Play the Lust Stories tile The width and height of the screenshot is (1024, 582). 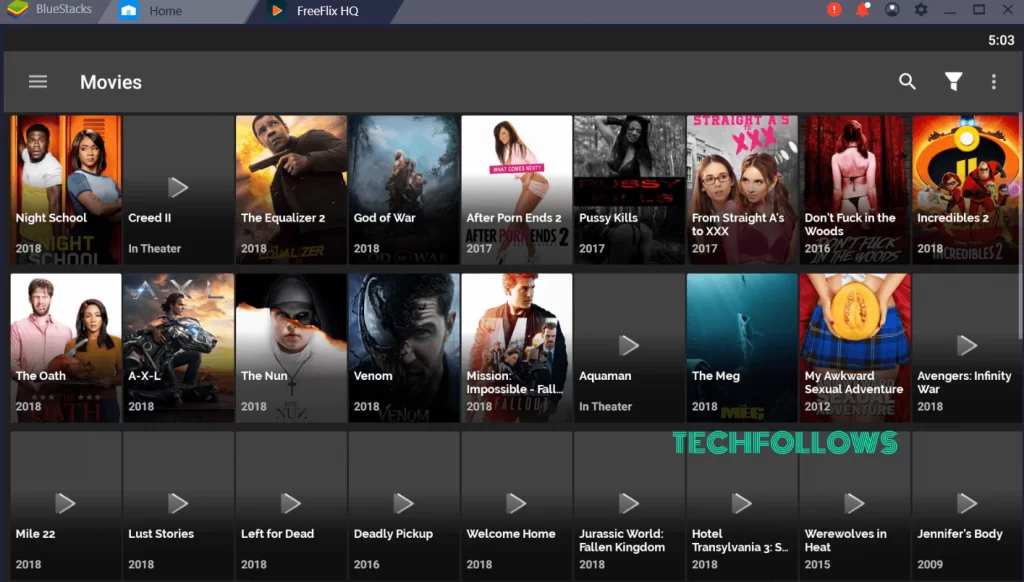point(178,506)
